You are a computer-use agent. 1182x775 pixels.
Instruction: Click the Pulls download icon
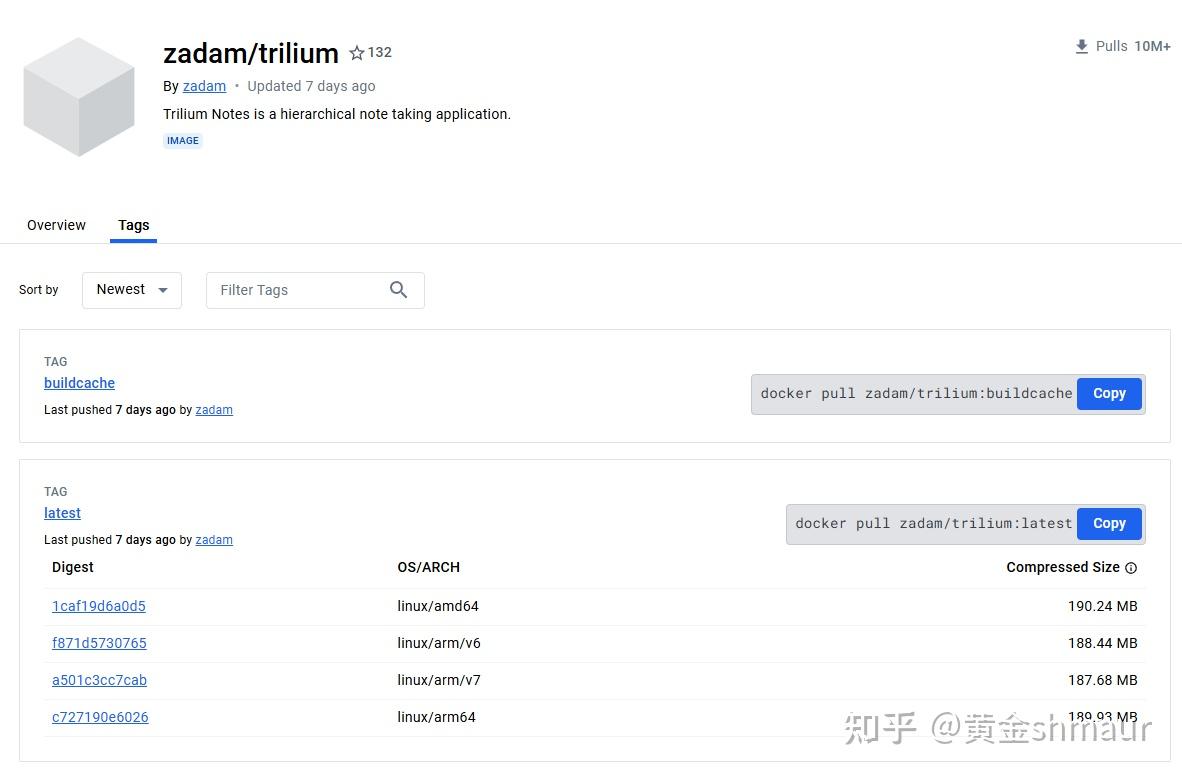[x=1081, y=46]
